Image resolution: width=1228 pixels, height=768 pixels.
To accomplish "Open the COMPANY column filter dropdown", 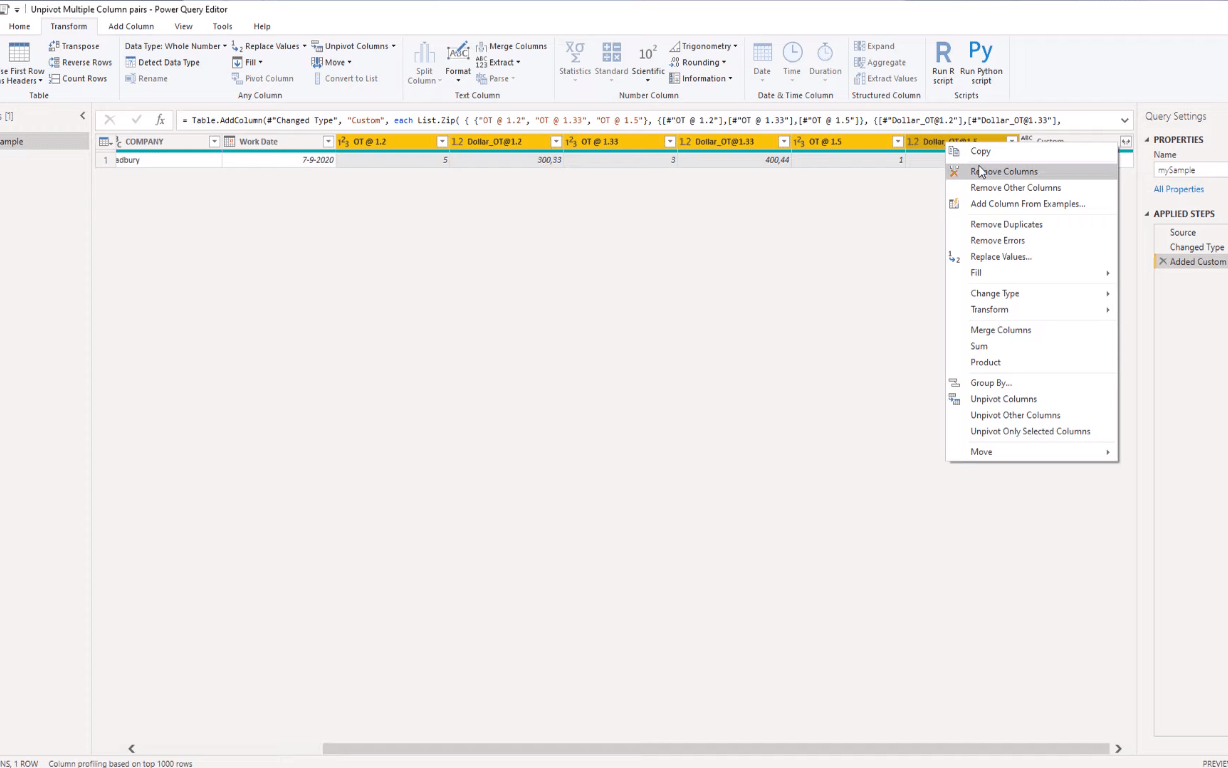I will click(x=214, y=142).
